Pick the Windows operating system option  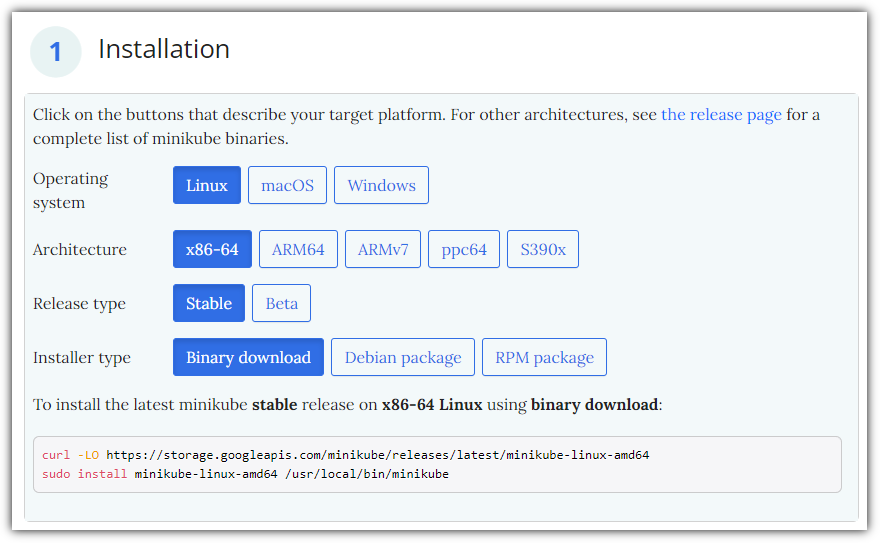[x=381, y=185]
